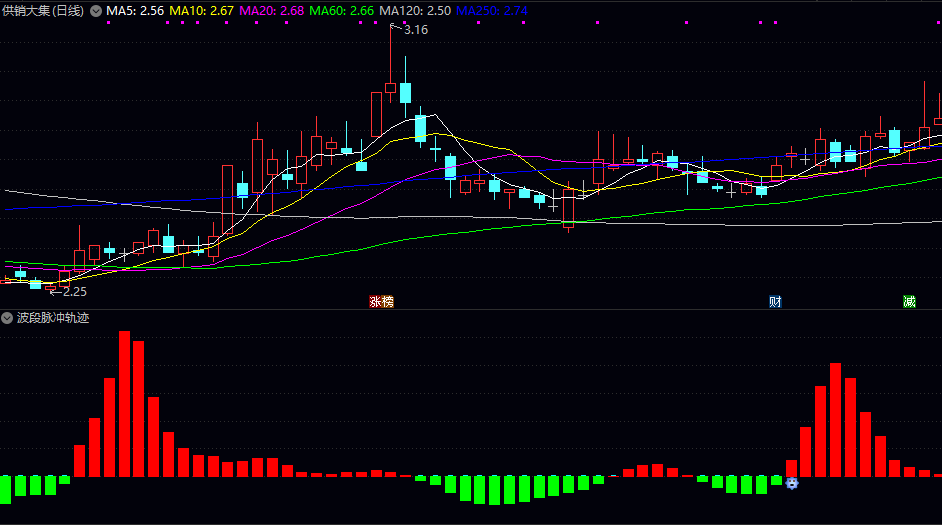The width and height of the screenshot is (942, 525).
Task: Click the tallest red bar in the first indicator peak
Action: click(x=124, y=404)
